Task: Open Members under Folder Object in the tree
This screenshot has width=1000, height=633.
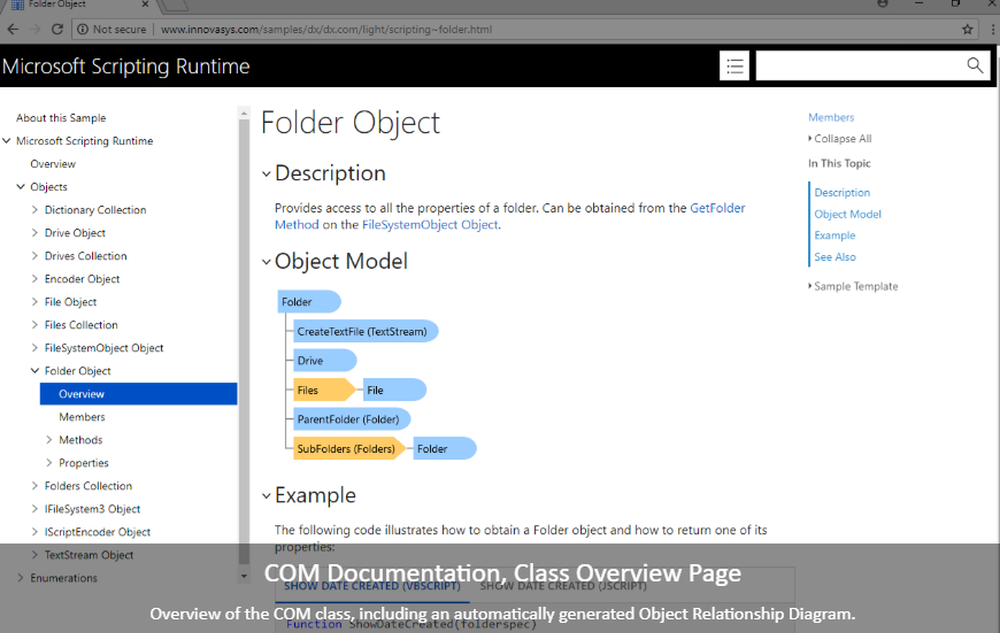Action: [x=82, y=417]
